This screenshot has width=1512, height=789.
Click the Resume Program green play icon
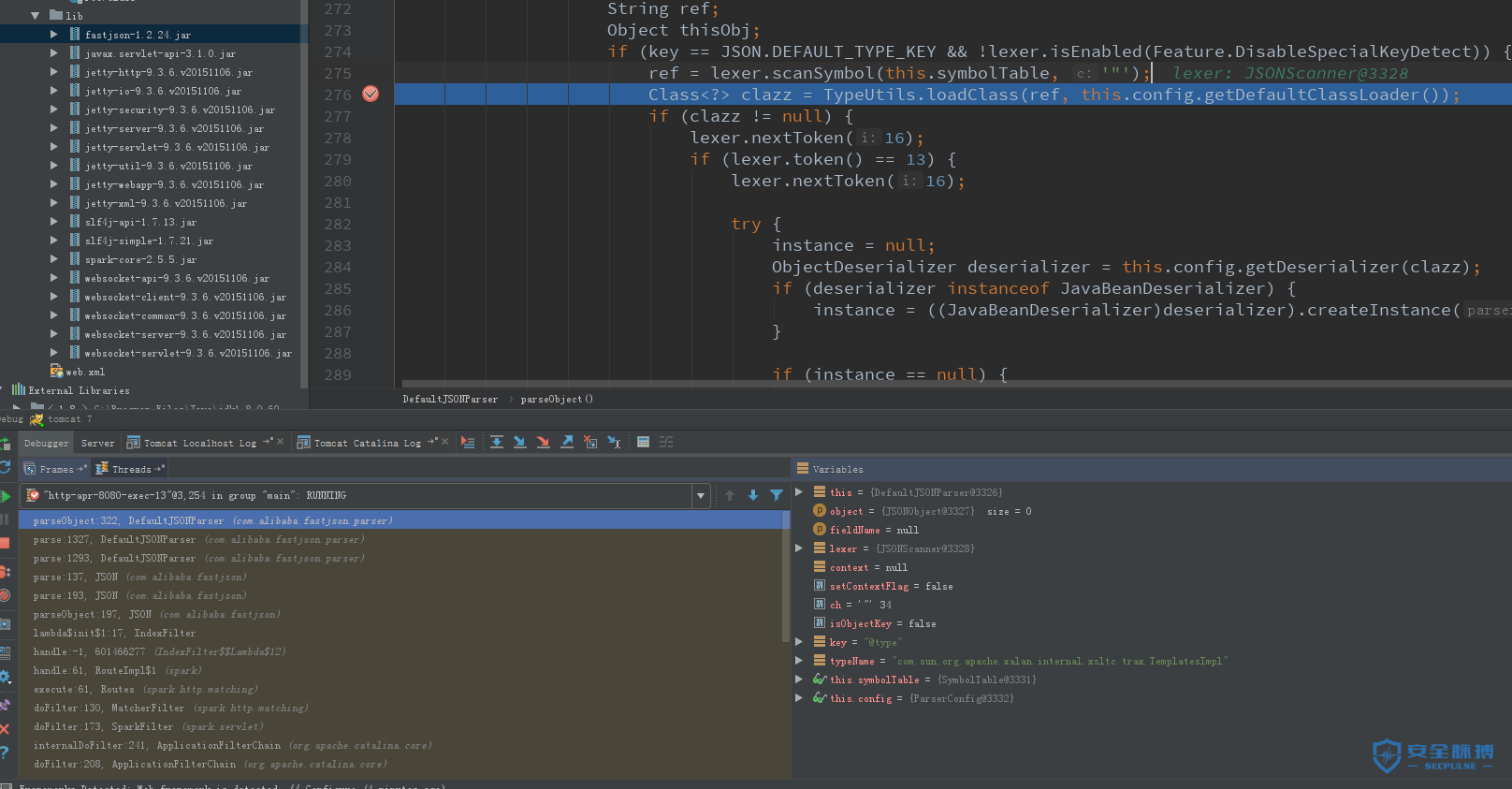pyautogui.click(x=6, y=496)
